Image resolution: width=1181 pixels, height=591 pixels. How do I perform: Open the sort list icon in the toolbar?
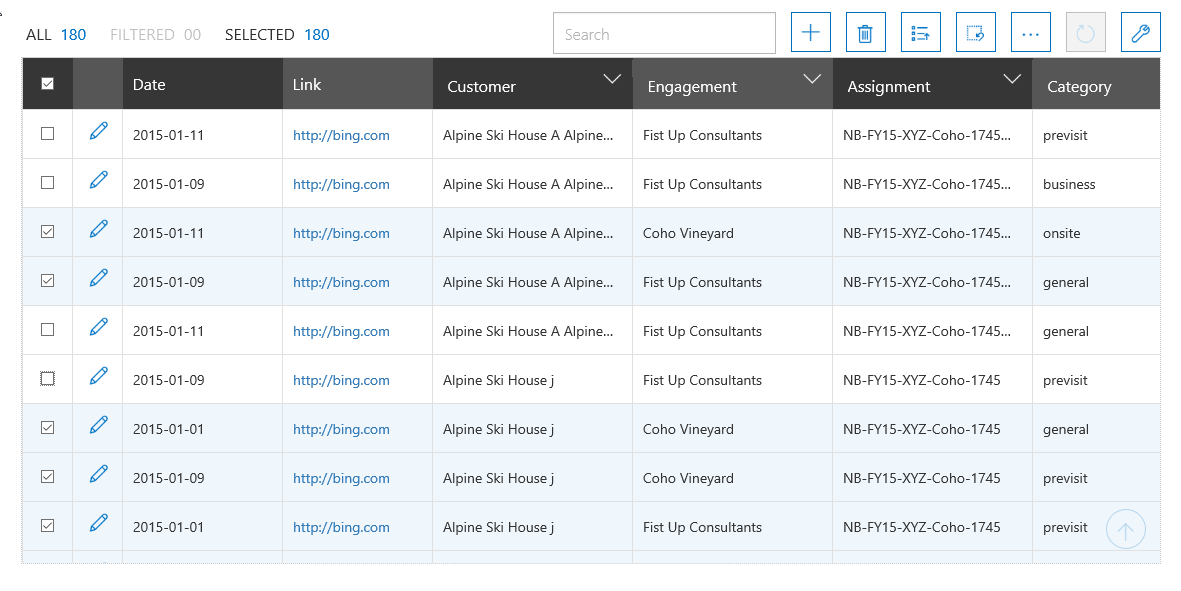click(920, 32)
